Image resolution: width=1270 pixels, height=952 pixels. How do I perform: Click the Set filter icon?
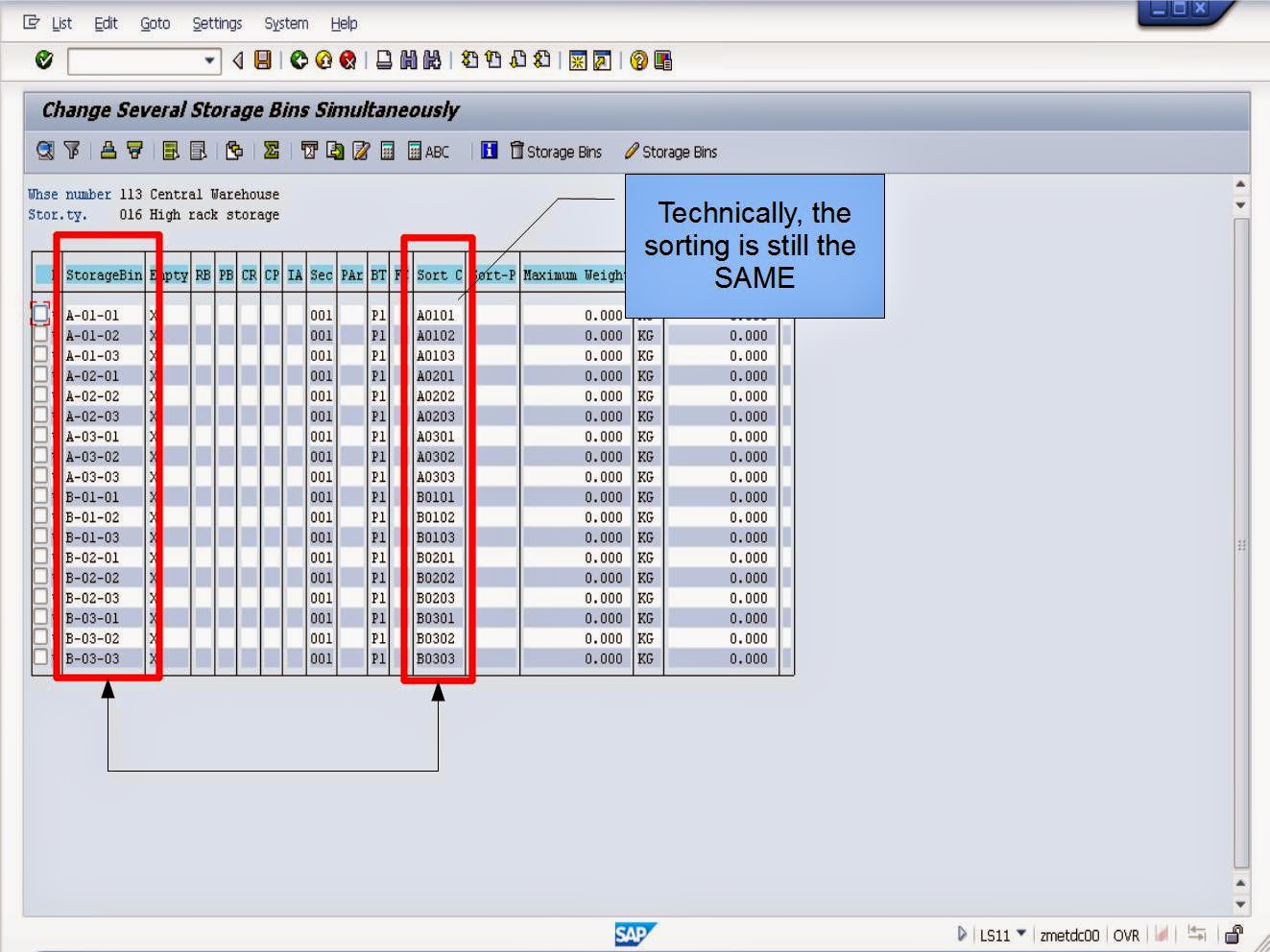(x=72, y=151)
